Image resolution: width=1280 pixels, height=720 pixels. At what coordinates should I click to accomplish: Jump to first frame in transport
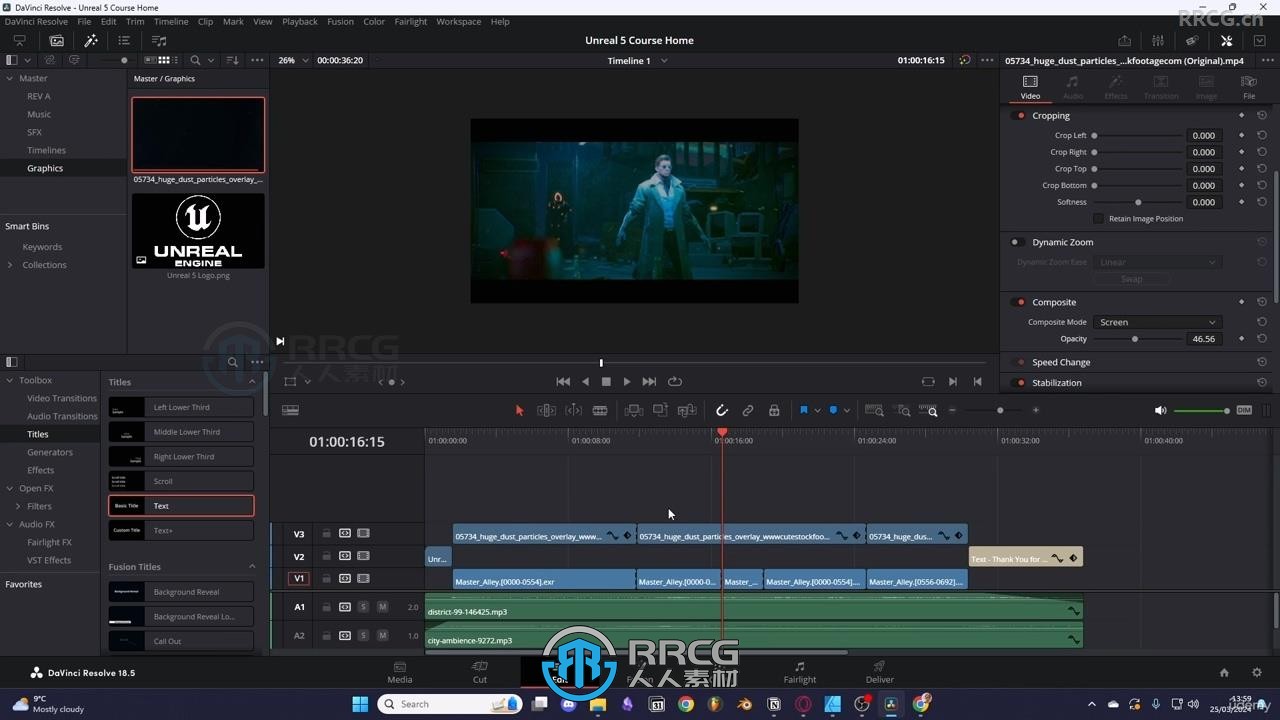point(563,381)
